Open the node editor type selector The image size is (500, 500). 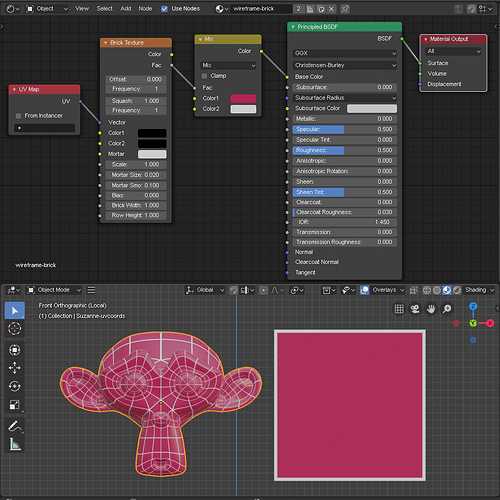[13, 9]
